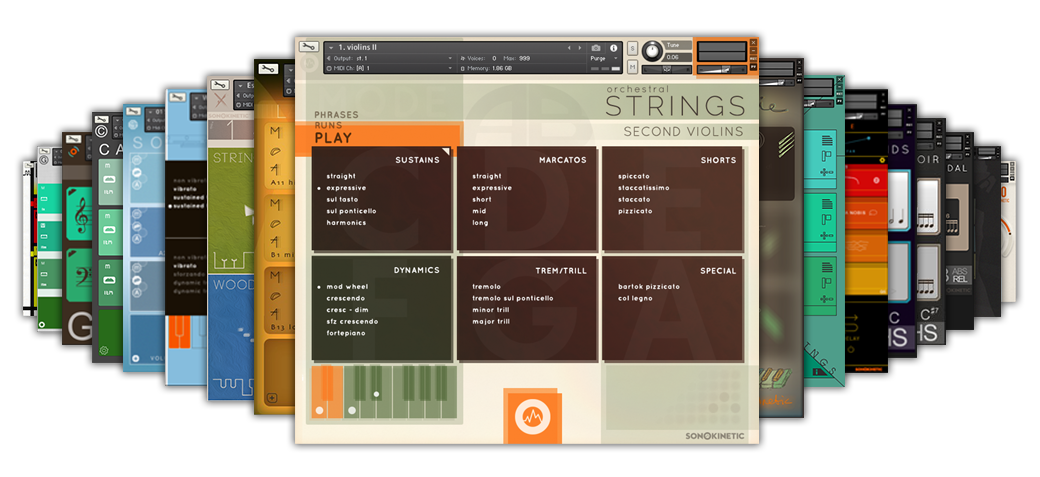
Task: Select sul ponticello under SUSTAINS
Action: click(x=351, y=211)
